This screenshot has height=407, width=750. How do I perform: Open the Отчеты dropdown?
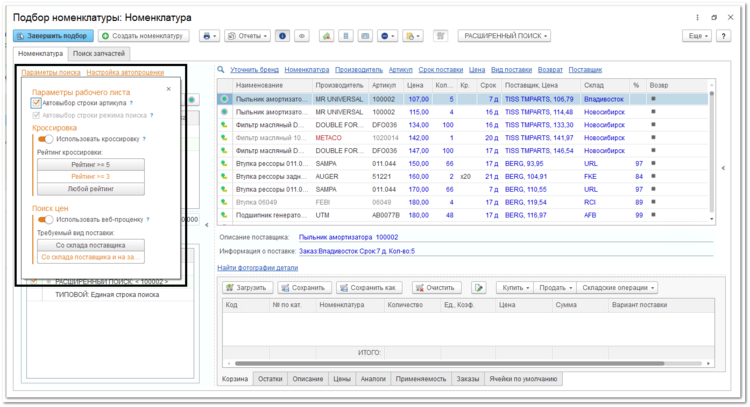pos(247,36)
